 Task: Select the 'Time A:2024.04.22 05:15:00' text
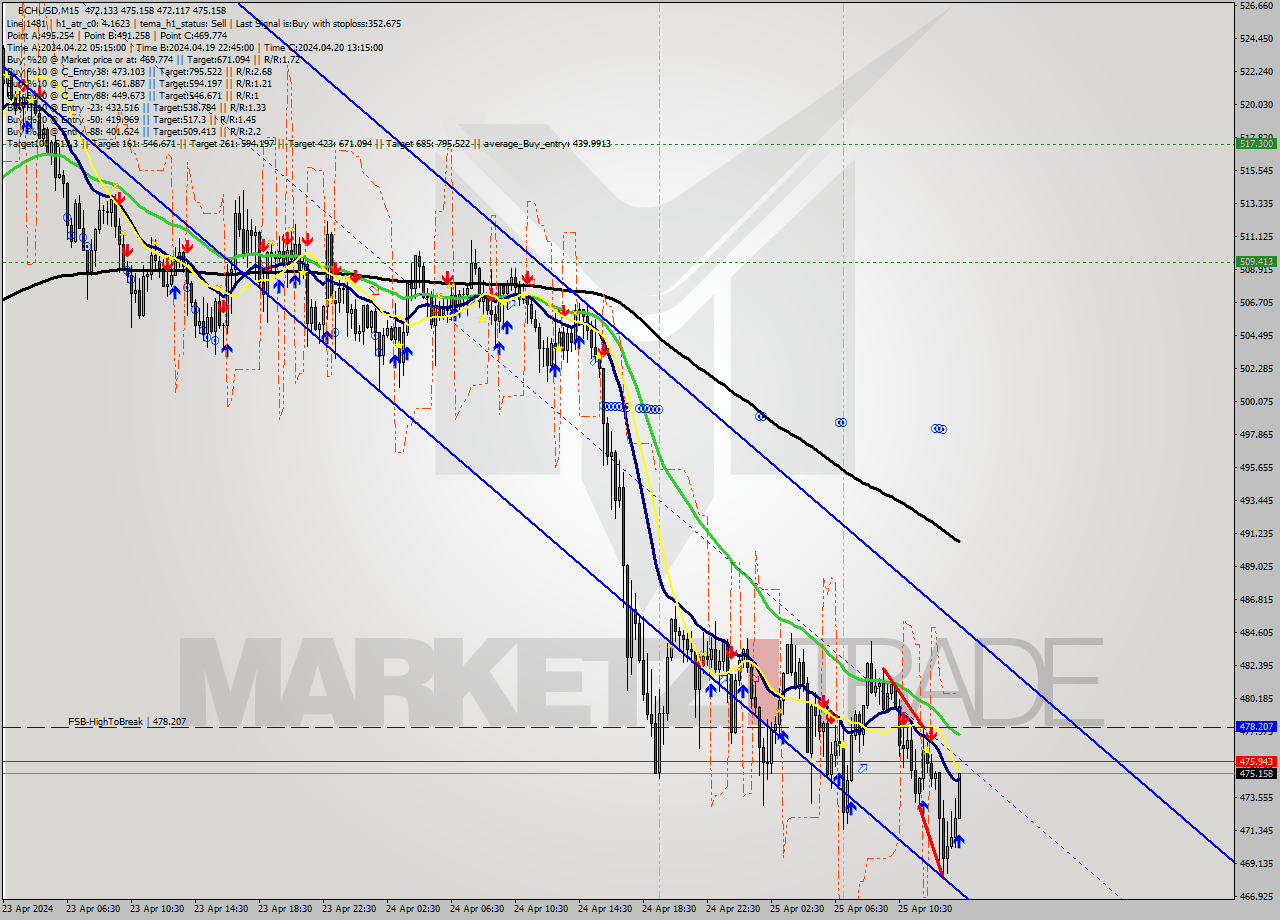coord(66,47)
